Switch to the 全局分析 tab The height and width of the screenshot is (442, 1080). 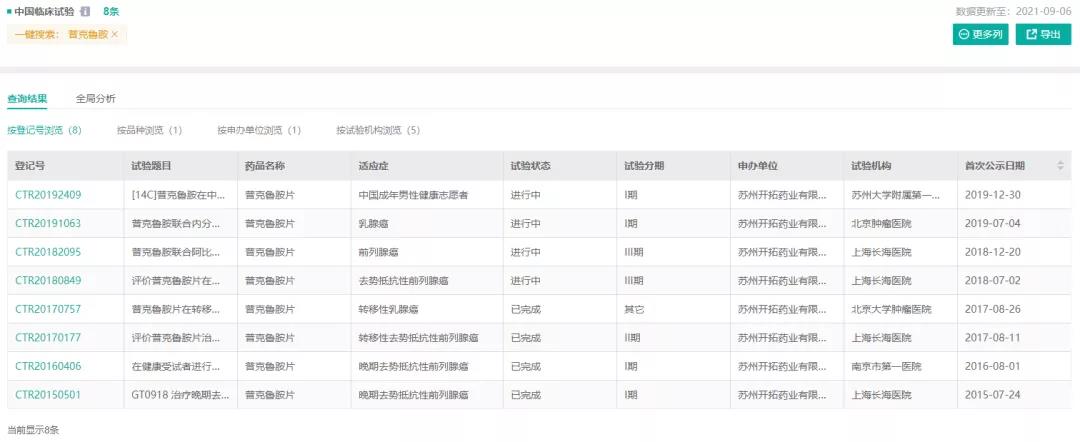click(x=96, y=98)
